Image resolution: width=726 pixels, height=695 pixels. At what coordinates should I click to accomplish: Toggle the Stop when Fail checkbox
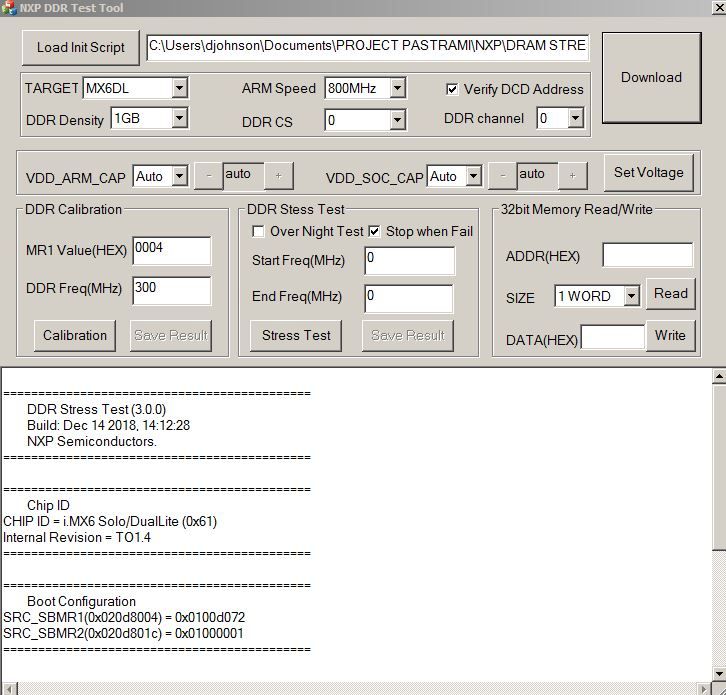(x=374, y=231)
